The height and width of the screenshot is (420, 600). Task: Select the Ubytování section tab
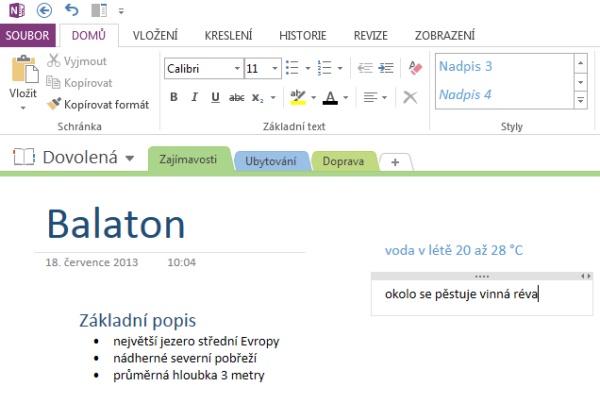(271, 161)
